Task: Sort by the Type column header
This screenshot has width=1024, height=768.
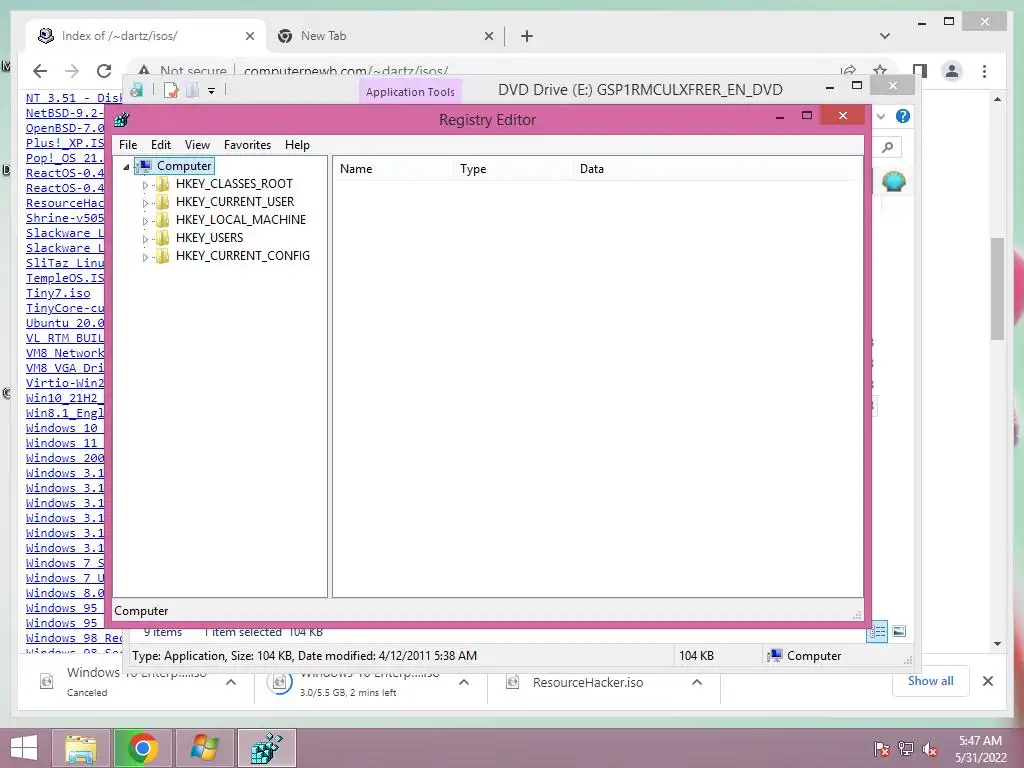Action: (513, 168)
